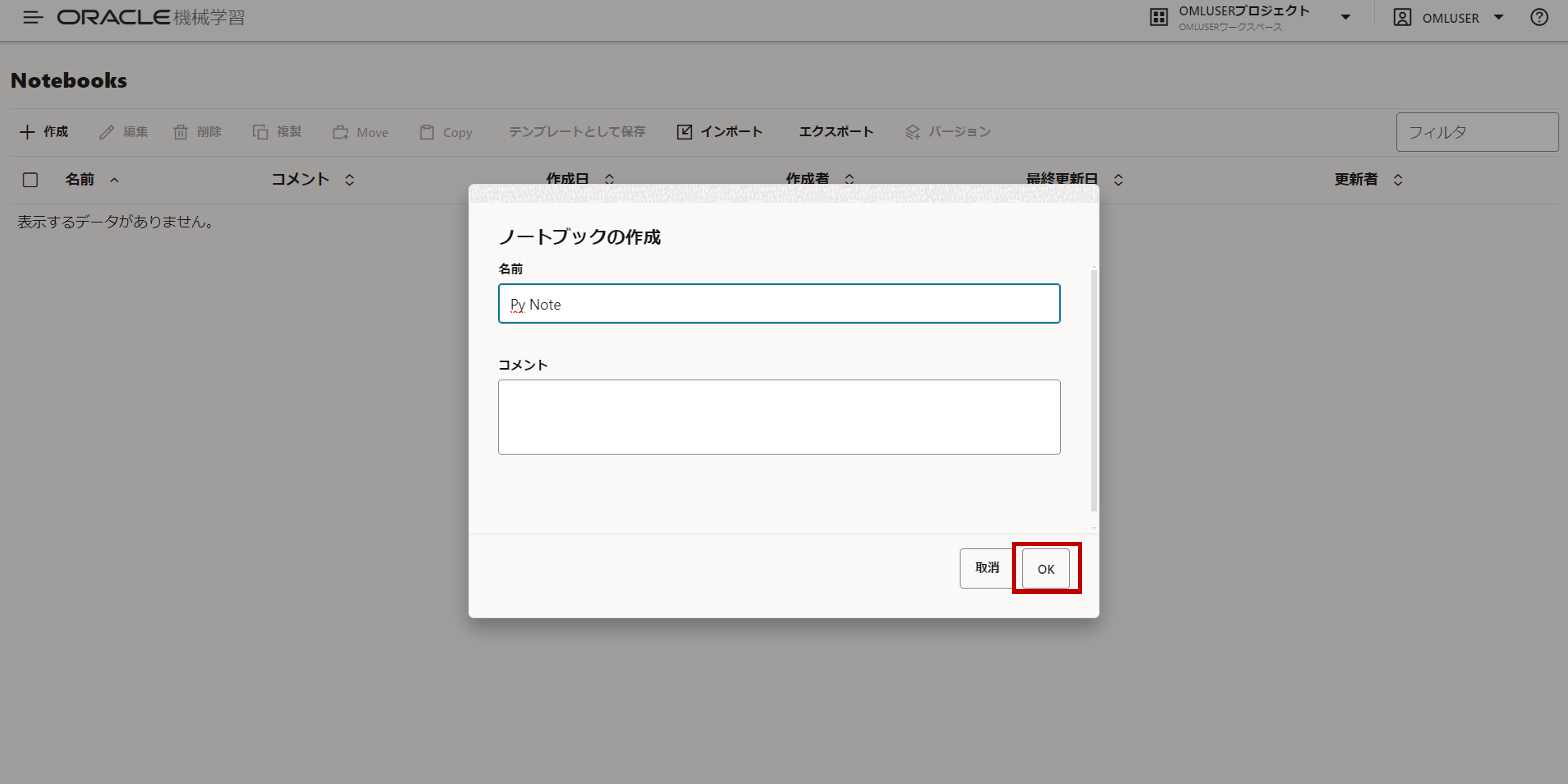Toggle the select-all checkbox in table header

click(30, 180)
